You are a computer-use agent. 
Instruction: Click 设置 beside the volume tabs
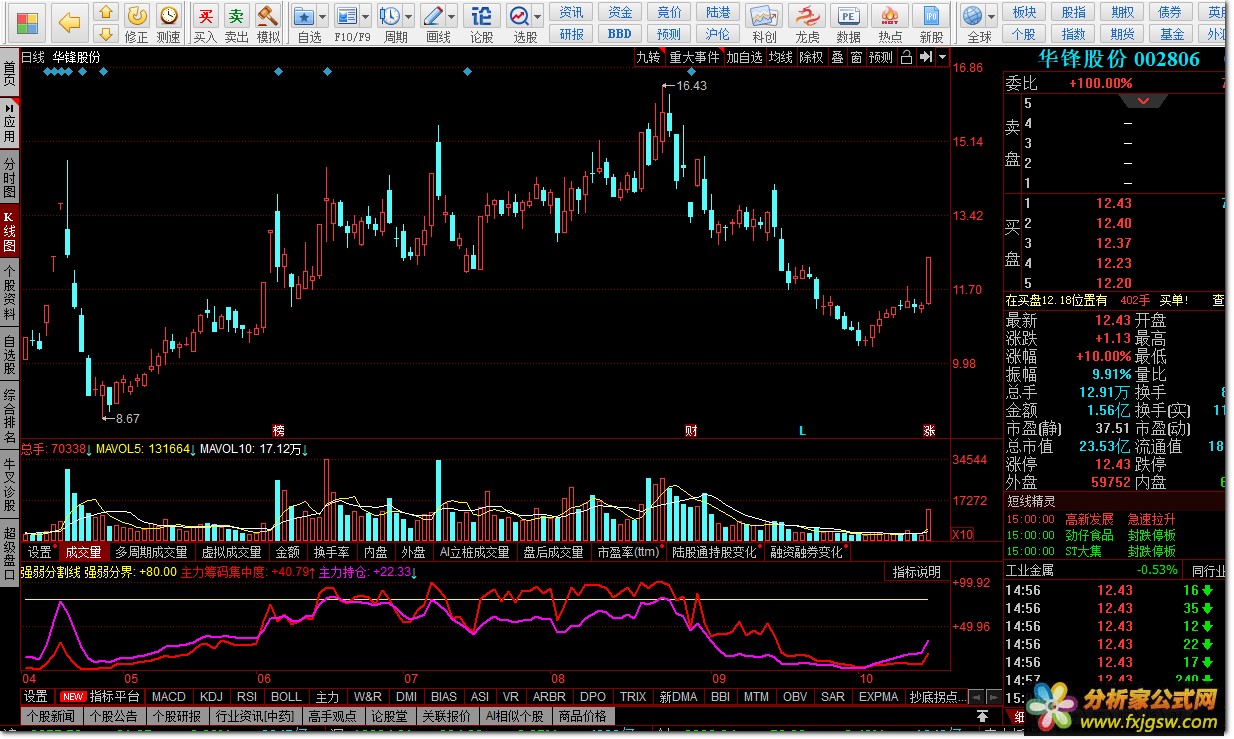(39, 552)
